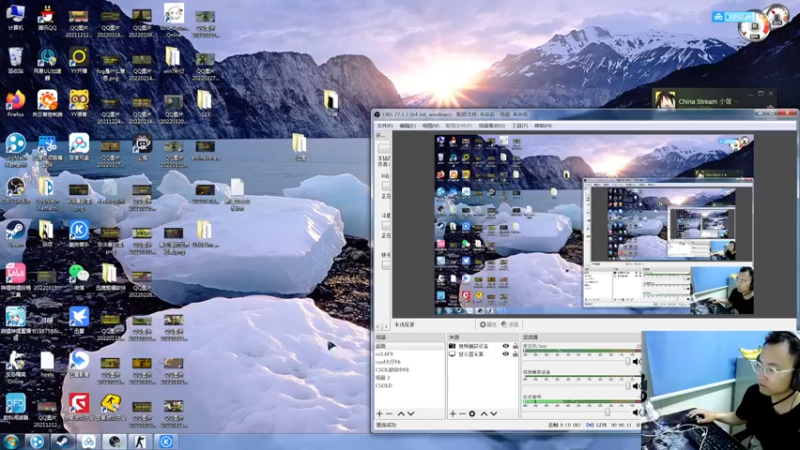This screenshot has height=450, width=800.
Task: Select the YY语音 raccoon desktop icon
Action: pyautogui.click(x=79, y=104)
